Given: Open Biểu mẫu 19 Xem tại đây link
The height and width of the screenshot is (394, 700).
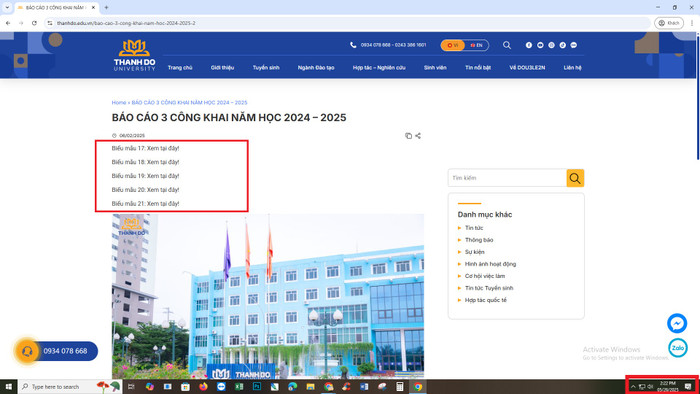Looking at the screenshot, I should pos(145,176).
